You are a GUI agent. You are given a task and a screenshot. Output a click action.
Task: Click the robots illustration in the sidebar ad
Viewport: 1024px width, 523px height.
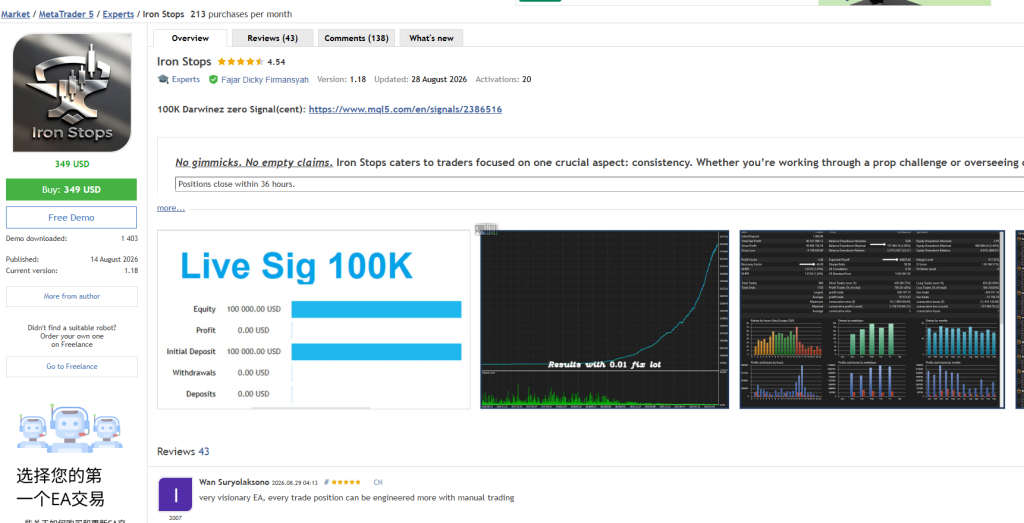click(x=71, y=428)
